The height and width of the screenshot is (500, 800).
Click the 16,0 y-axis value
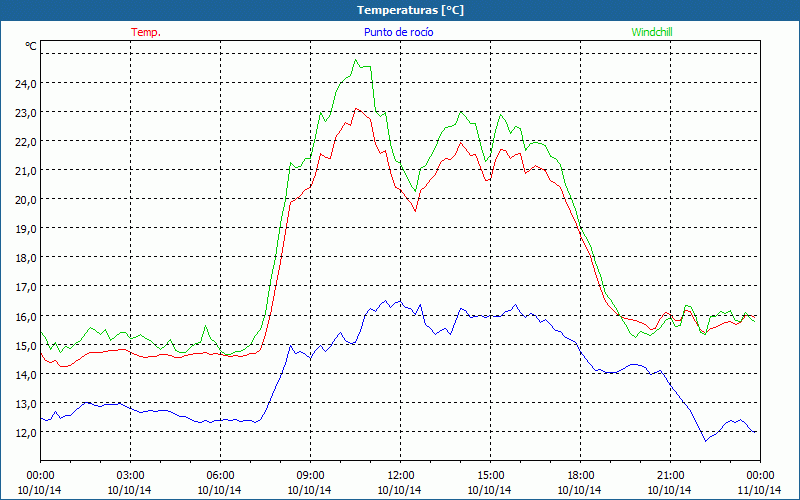click(26, 316)
